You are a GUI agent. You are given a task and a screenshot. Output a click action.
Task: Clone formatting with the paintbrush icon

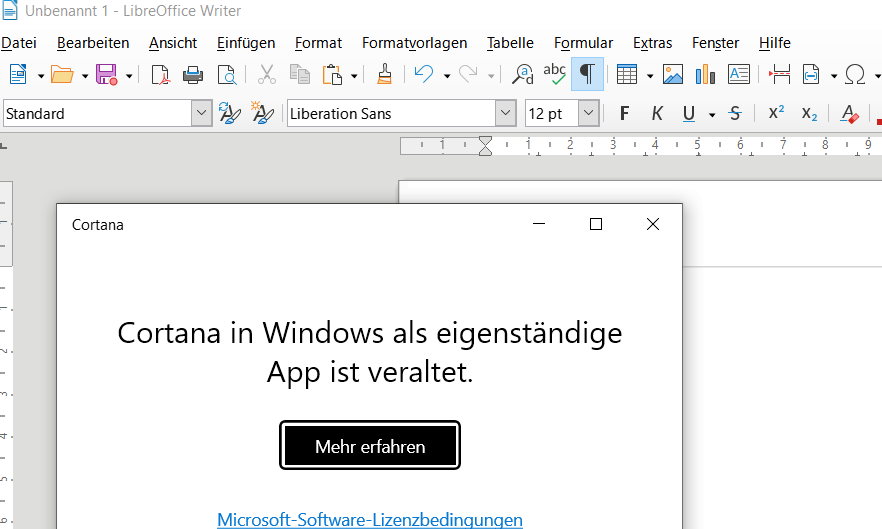(384, 74)
